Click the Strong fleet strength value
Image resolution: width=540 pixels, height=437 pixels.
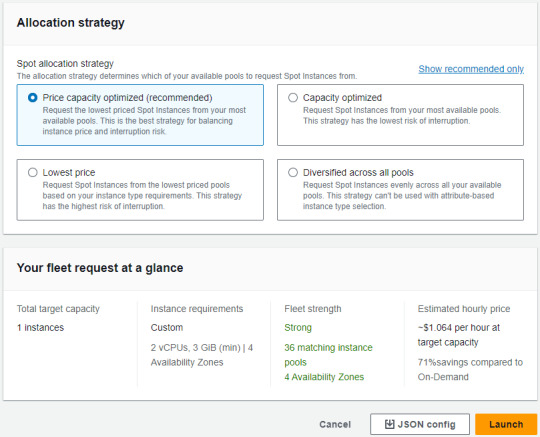pyautogui.click(x=298, y=327)
